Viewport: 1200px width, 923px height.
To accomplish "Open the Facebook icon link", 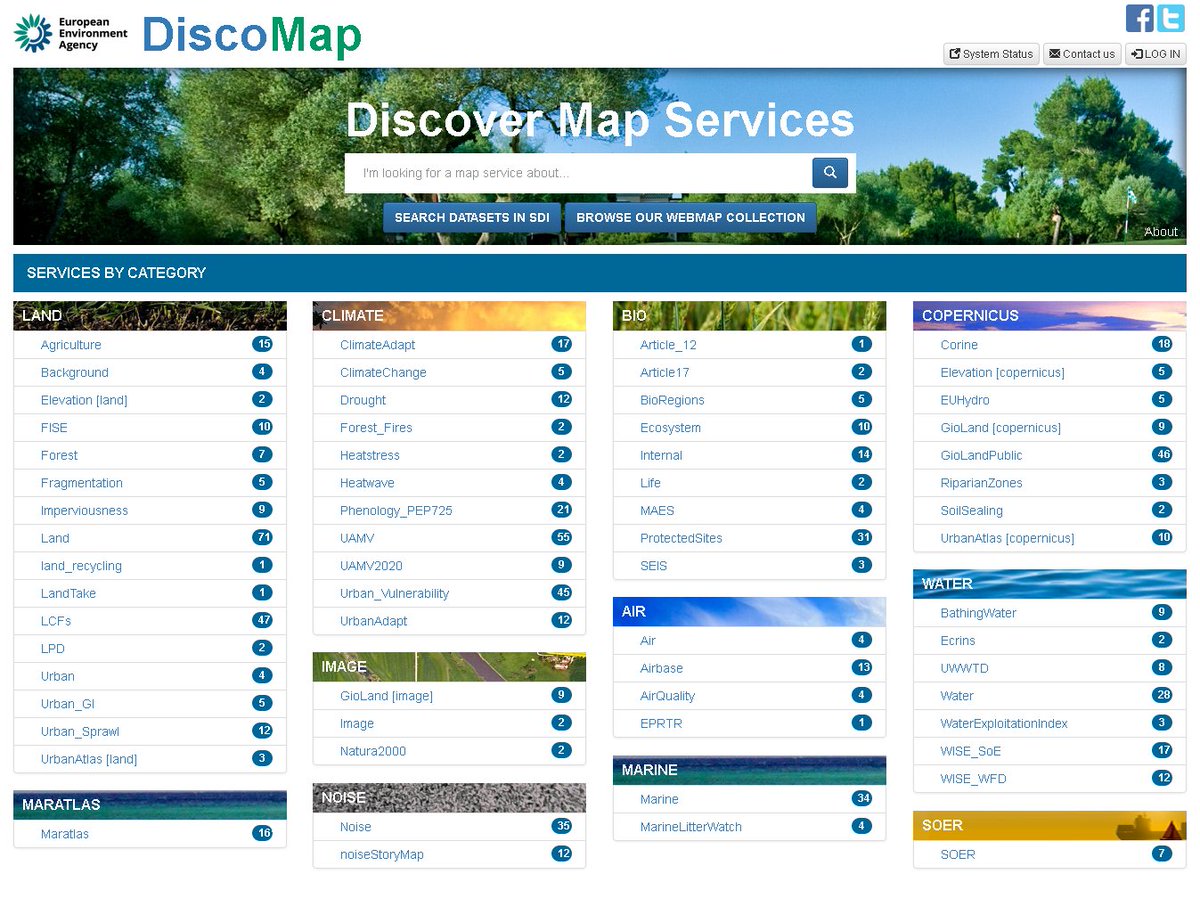I will tap(1139, 18).
